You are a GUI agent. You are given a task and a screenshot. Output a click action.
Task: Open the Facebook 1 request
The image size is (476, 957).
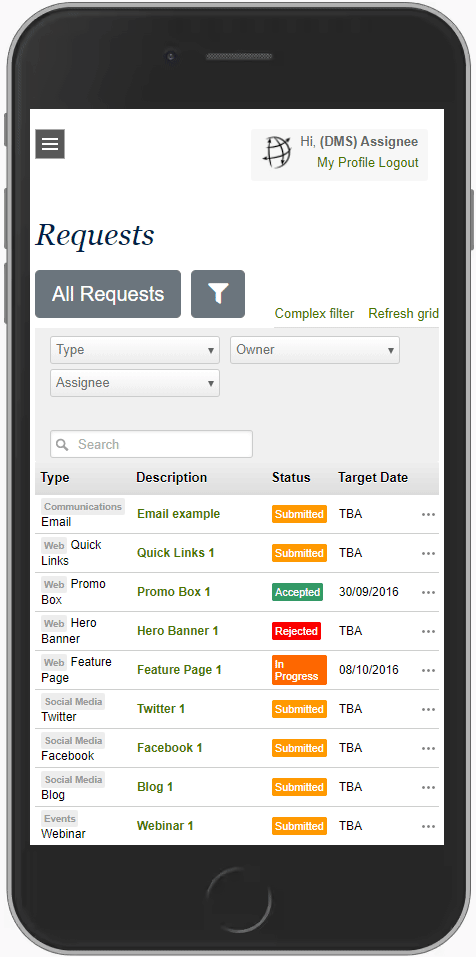(170, 748)
